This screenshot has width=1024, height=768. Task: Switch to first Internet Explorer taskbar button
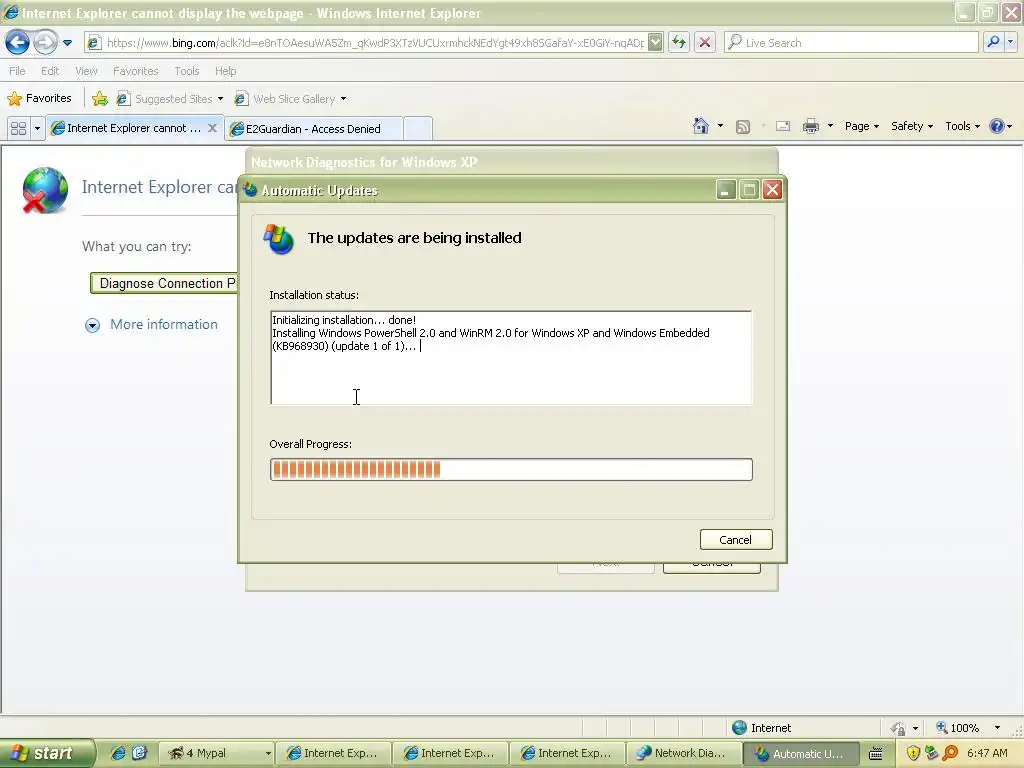(x=333, y=753)
